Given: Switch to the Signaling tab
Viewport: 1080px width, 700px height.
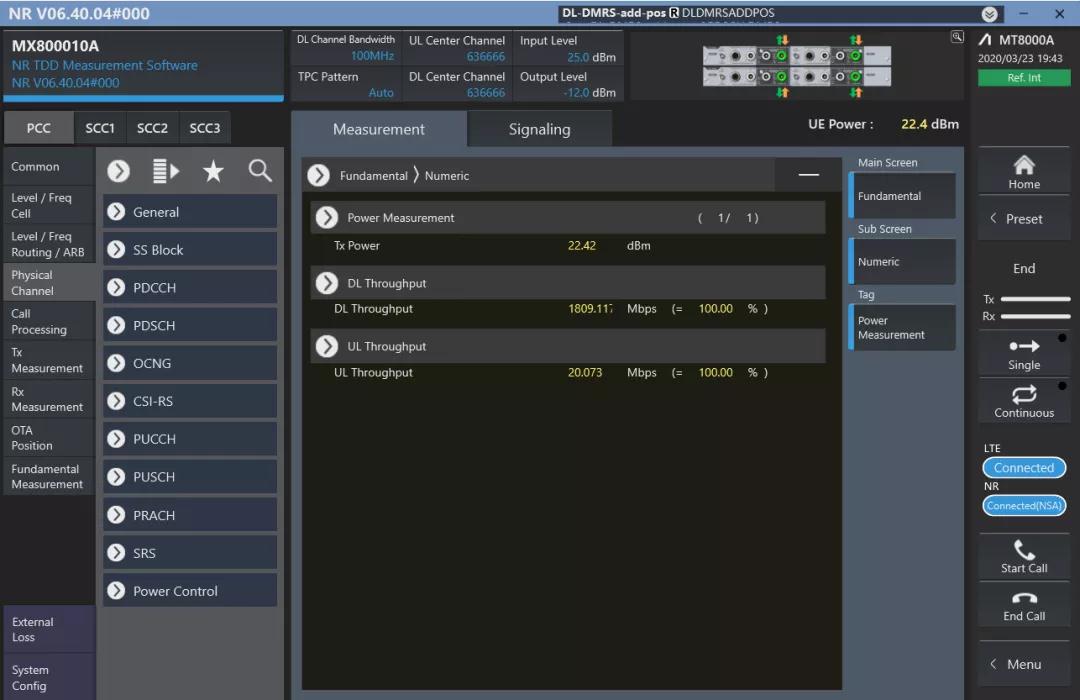Looking at the screenshot, I should pyautogui.click(x=539, y=130).
